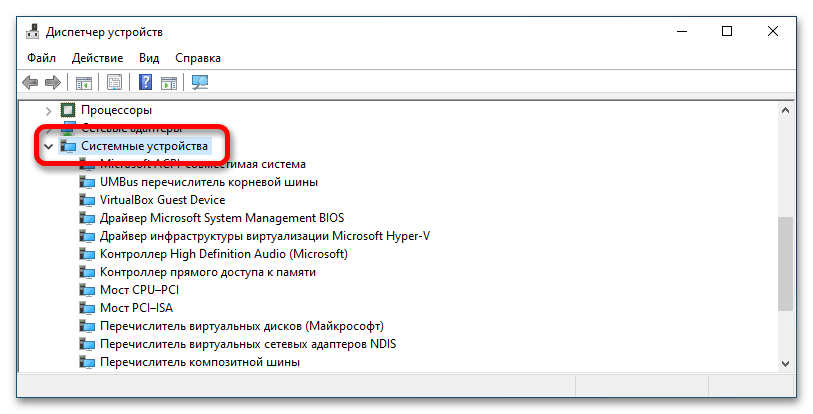This screenshot has width=813, height=414.
Task: Click the Back arrow toolbar button
Action: click(x=31, y=83)
